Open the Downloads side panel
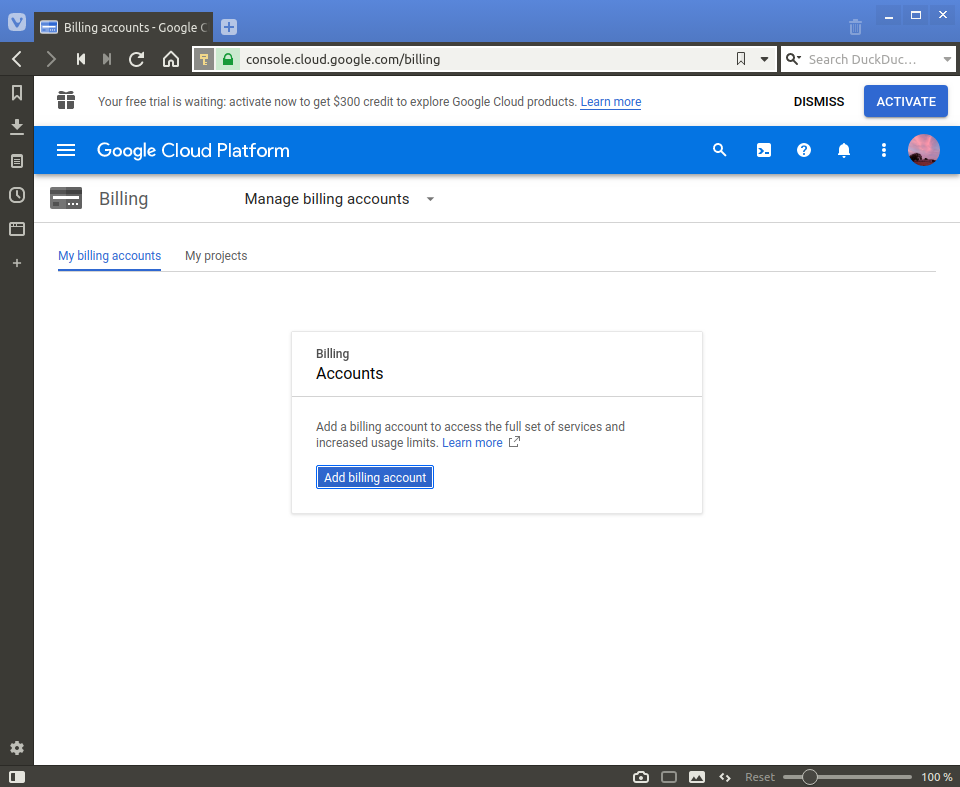 17,127
